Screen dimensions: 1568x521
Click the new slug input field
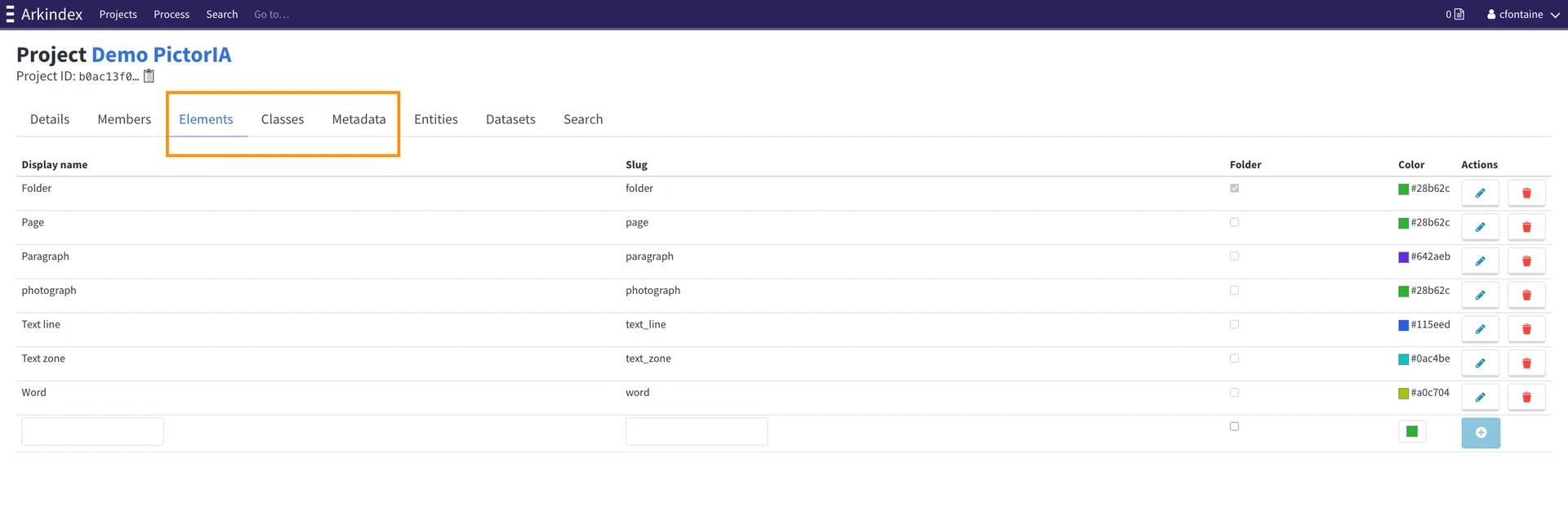coord(697,431)
